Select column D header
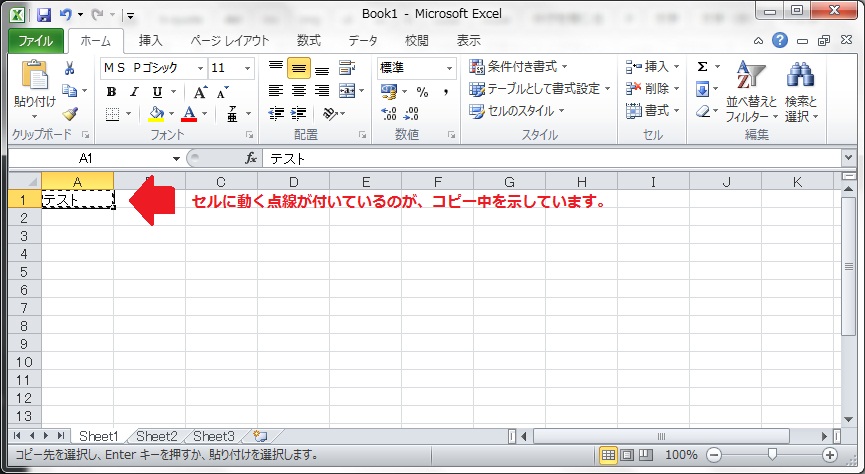 [293, 182]
